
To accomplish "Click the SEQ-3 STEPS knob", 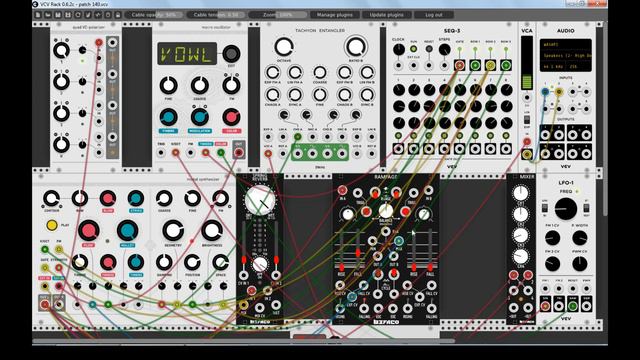I will pos(444,49).
